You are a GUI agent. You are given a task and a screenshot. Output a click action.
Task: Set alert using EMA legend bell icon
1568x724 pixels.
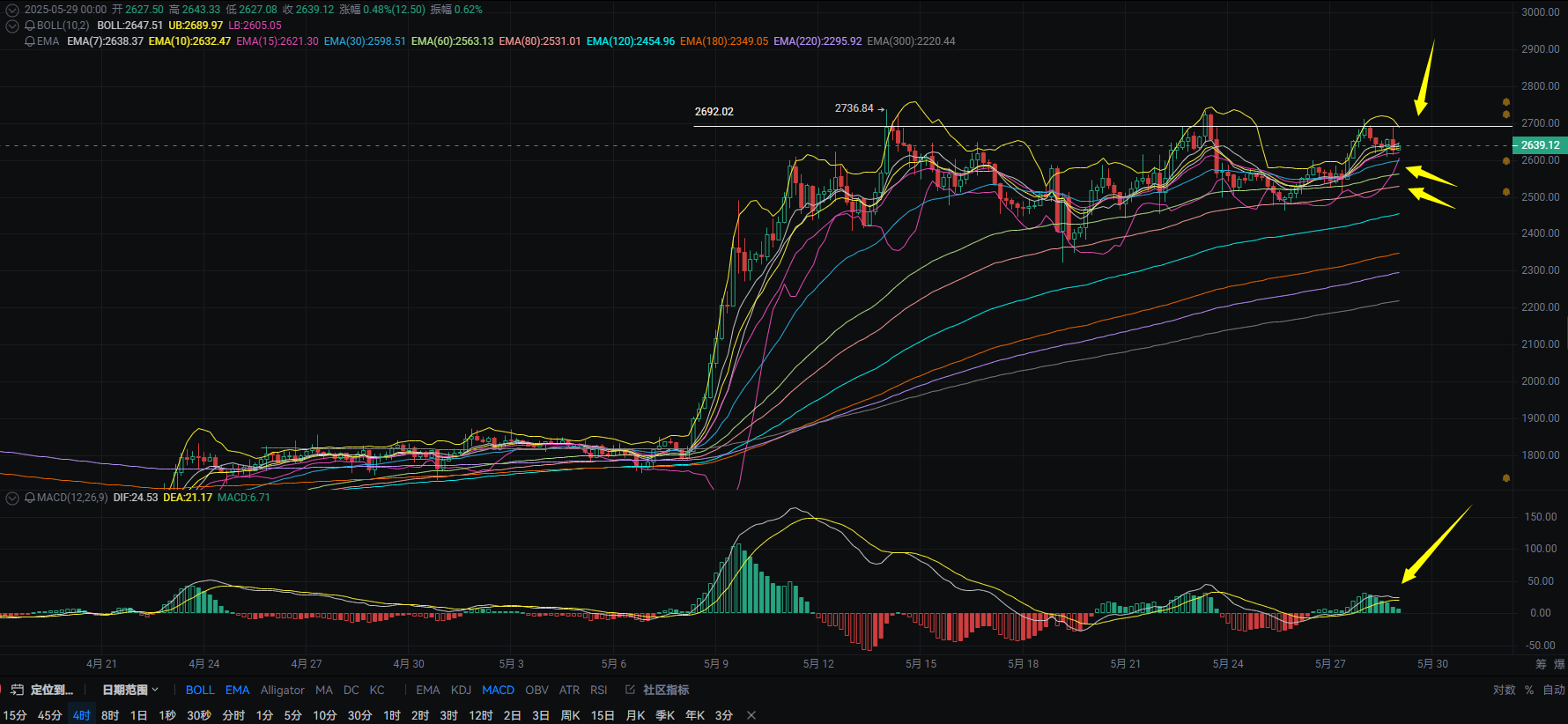point(30,41)
